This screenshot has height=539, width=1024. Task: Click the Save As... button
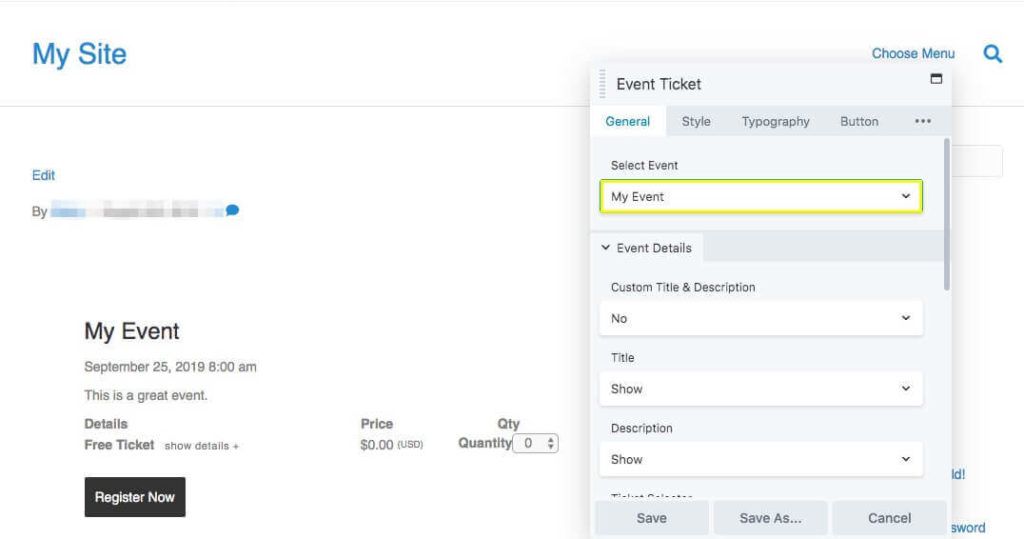(x=769, y=518)
